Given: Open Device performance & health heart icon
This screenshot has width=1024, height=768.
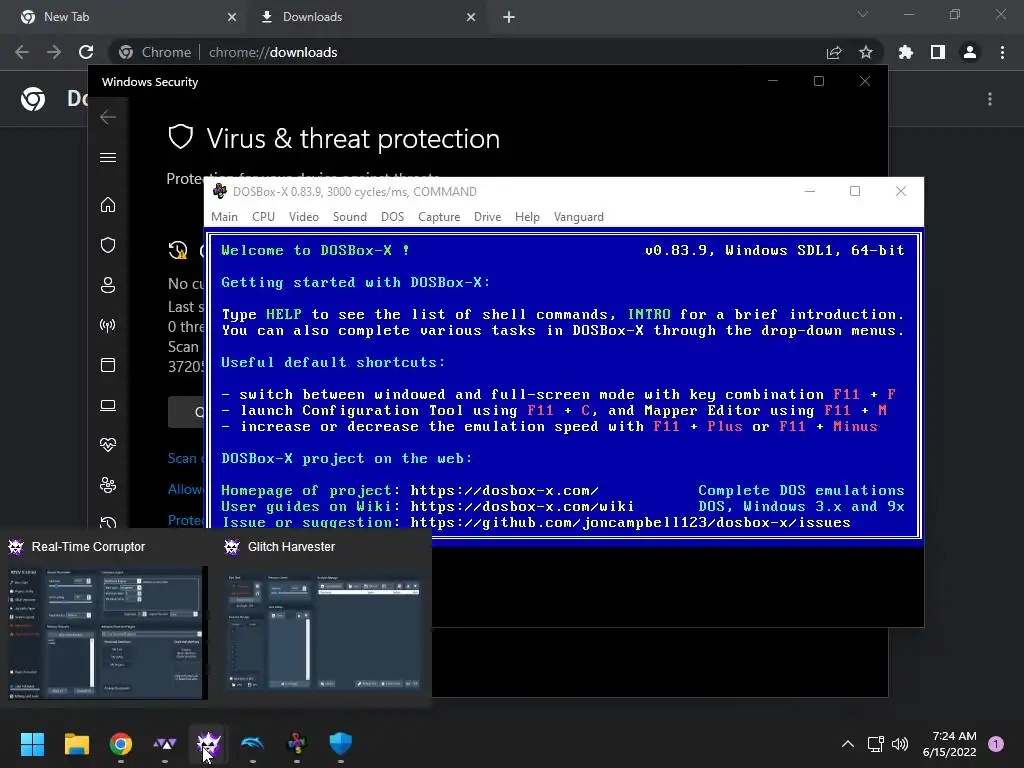Looking at the screenshot, I should [x=108, y=445].
